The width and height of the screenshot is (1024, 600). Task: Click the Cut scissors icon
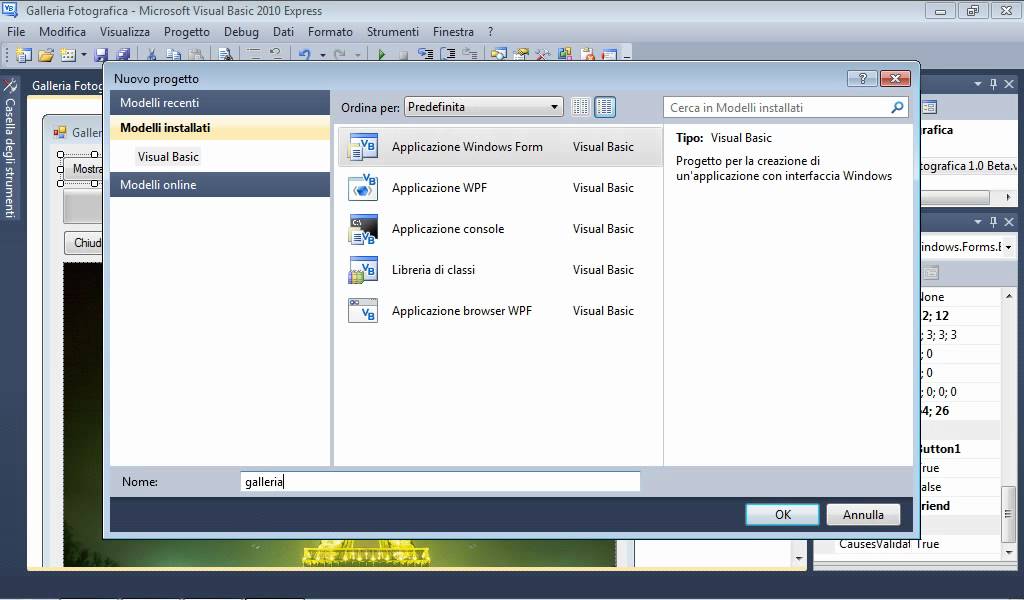click(x=151, y=55)
